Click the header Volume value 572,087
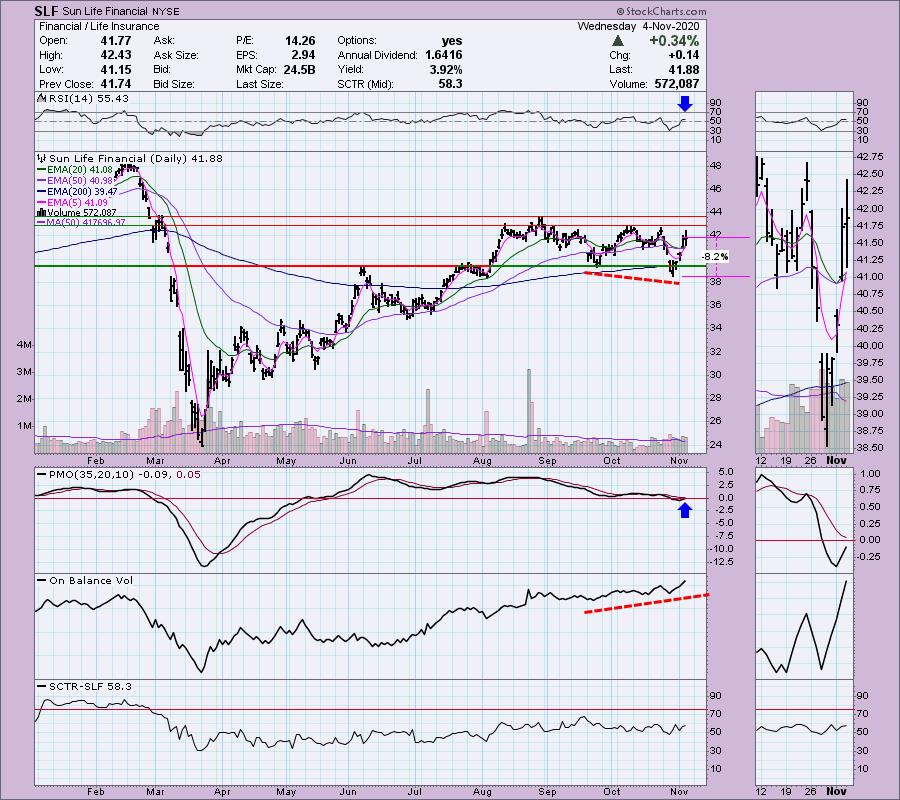Image resolution: width=900 pixels, height=800 pixels. (677, 84)
